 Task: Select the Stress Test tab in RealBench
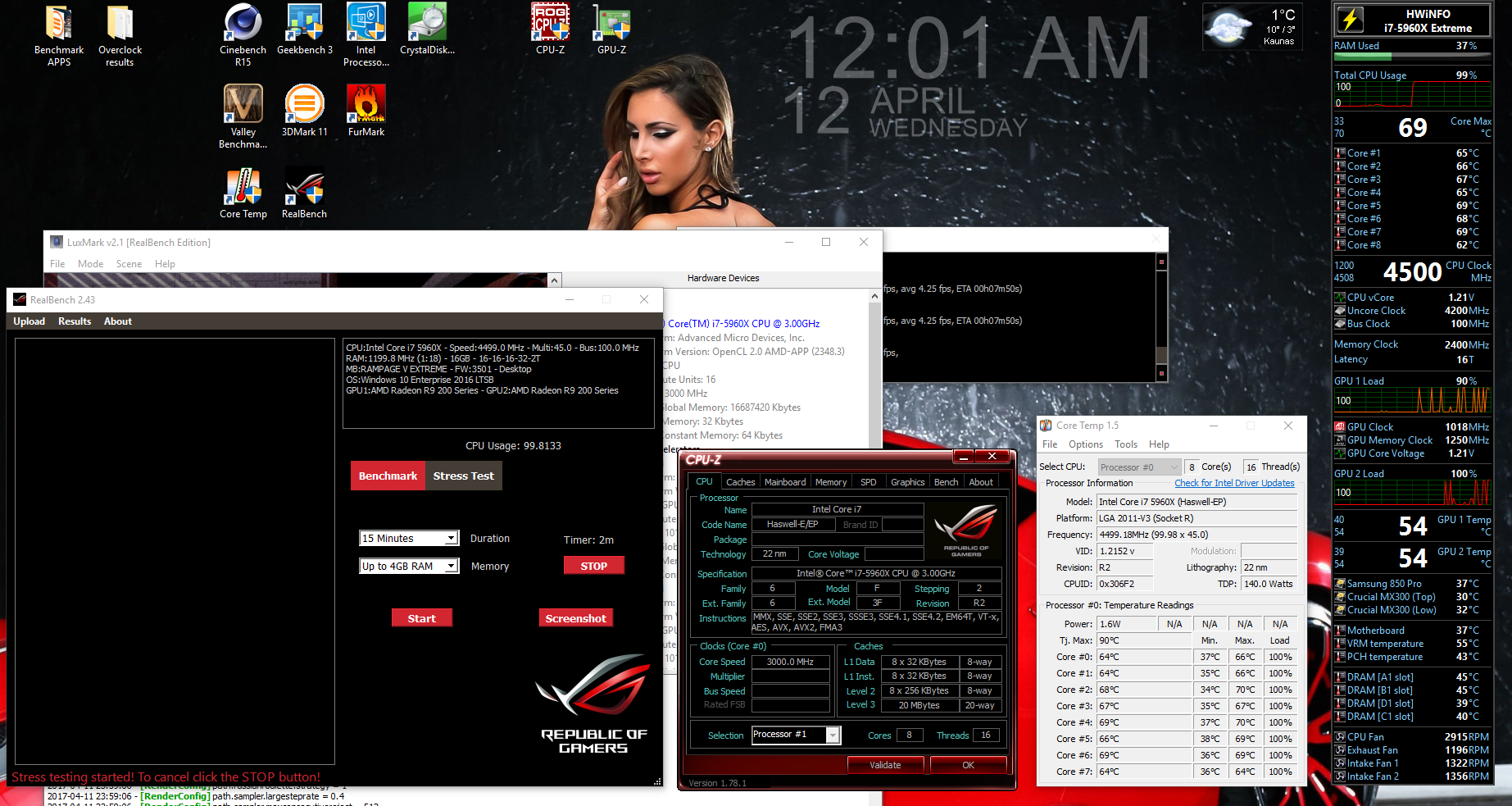click(x=464, y=476)
